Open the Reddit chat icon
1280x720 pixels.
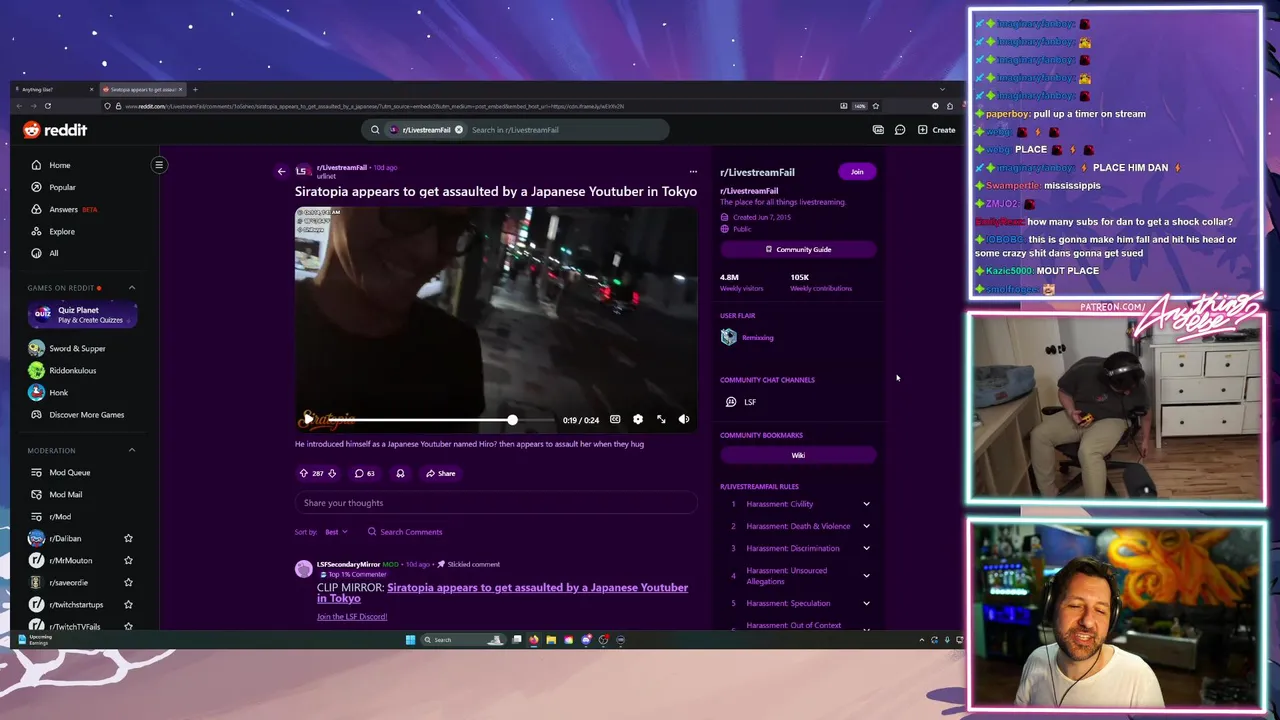[x=900, y=130]
